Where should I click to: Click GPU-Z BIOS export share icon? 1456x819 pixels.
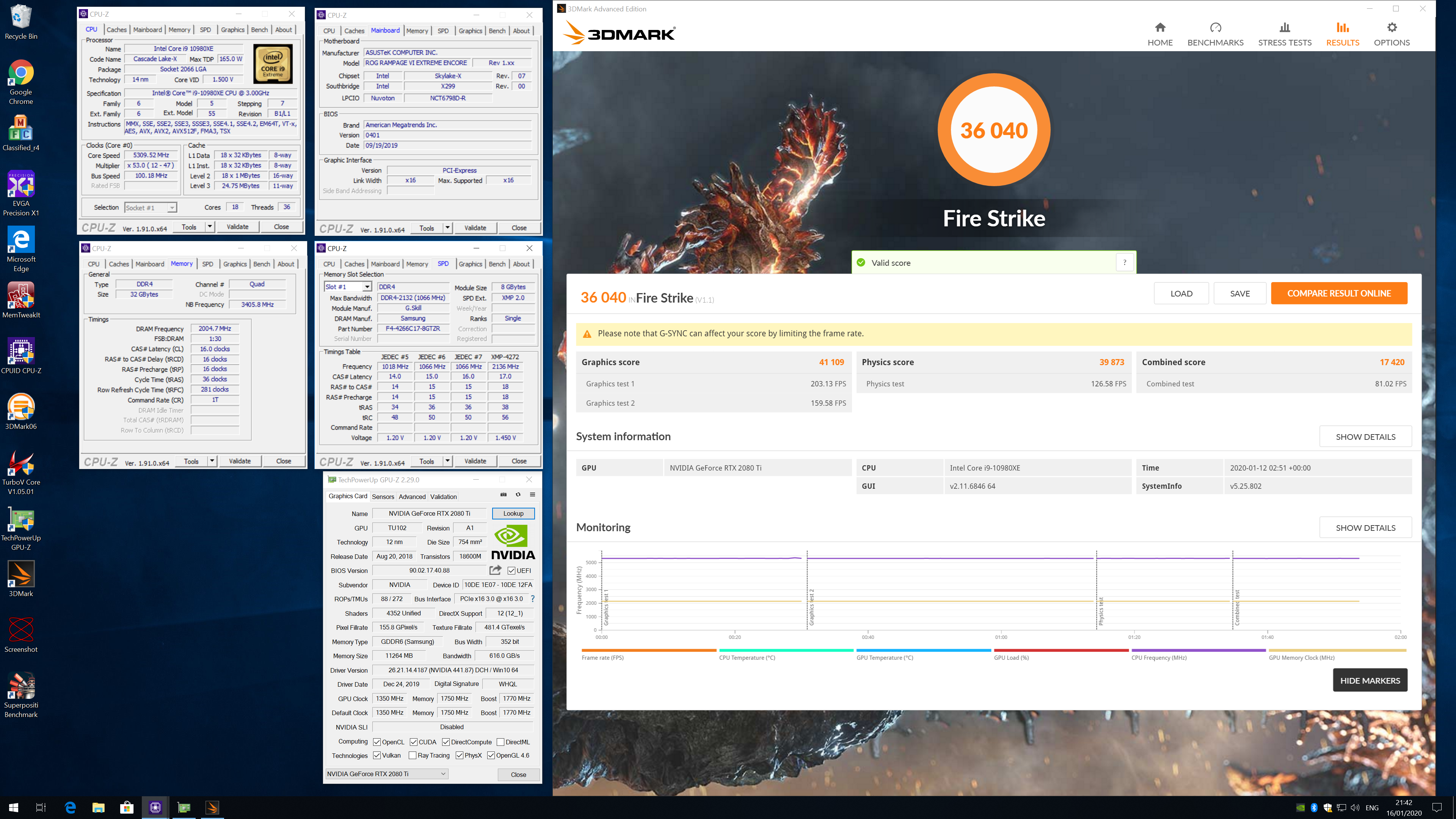click(x=495, y=570)
